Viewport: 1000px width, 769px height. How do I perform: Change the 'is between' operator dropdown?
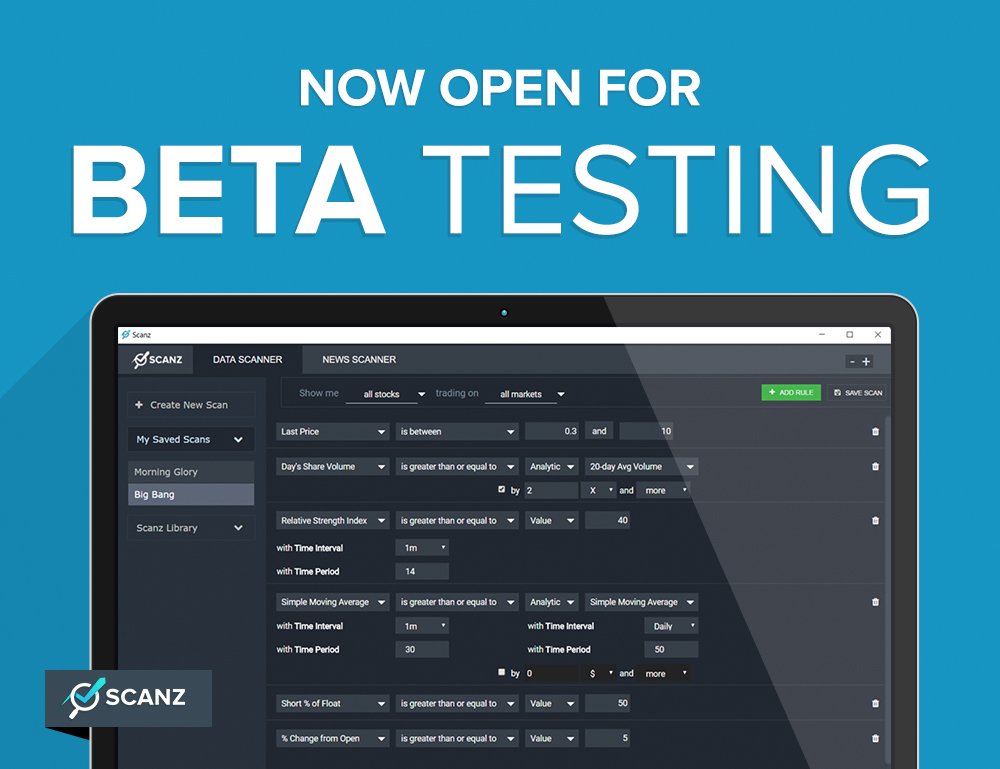457,432
